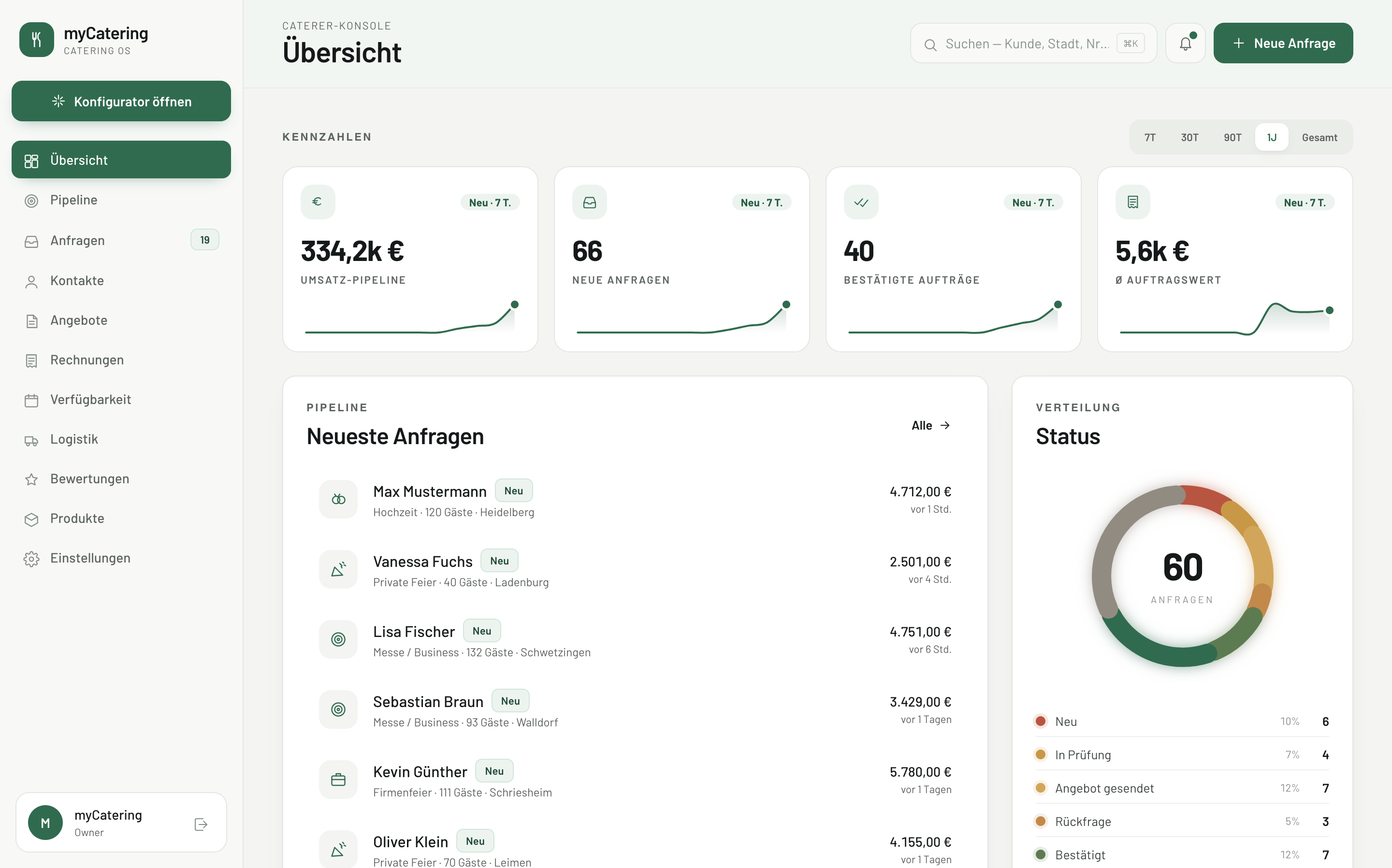
Task: Click the Produkte box icon in sidebar
Action: coord(31,519)
